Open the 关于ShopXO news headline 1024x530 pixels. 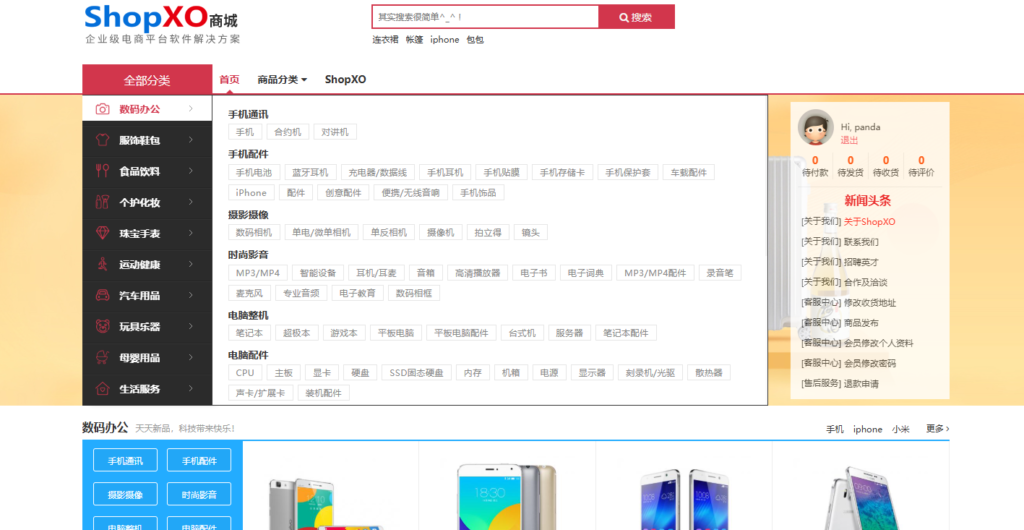click(x=869, y=222)
